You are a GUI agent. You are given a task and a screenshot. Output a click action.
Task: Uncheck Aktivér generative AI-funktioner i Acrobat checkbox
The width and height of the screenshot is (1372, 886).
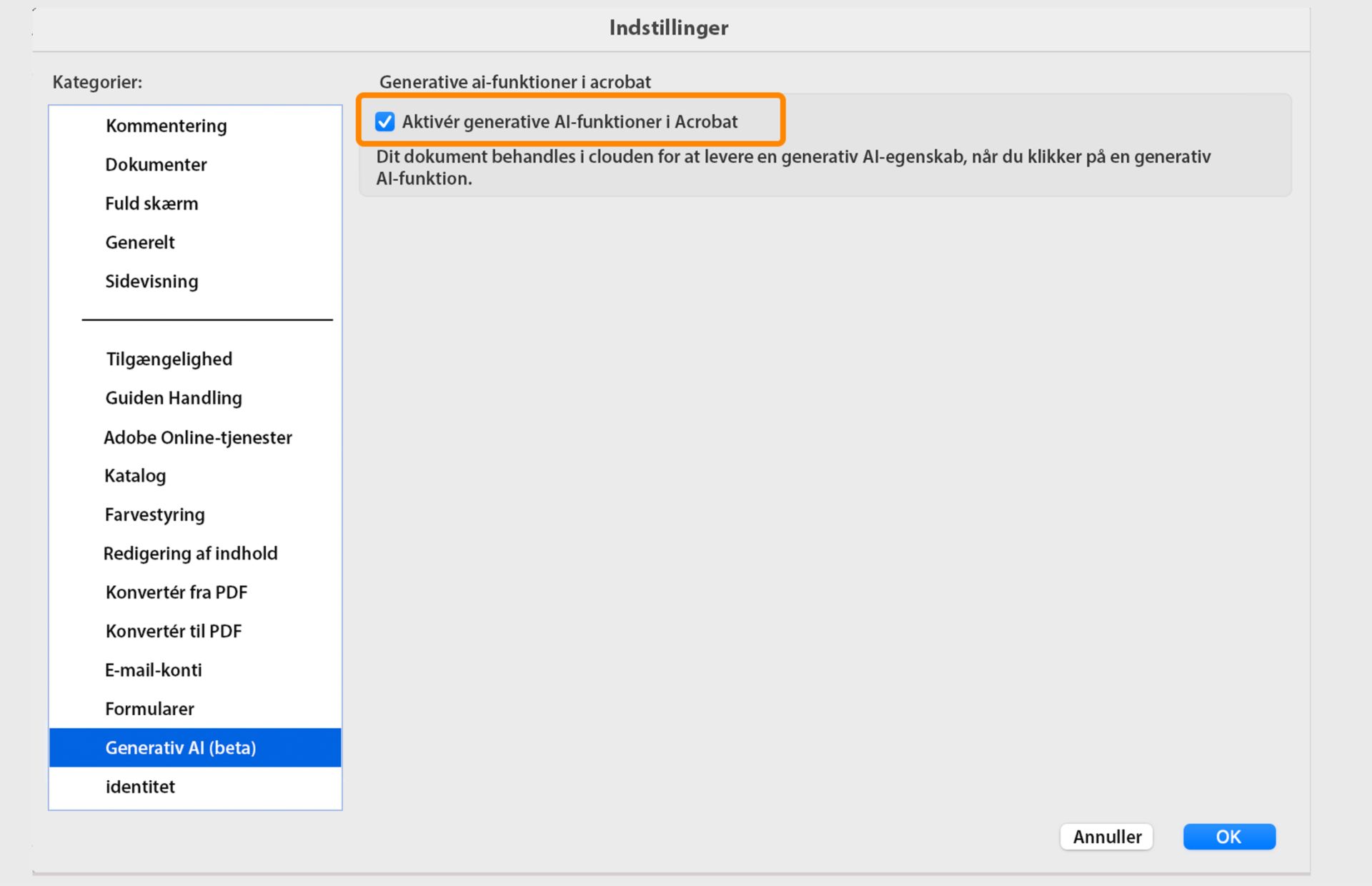coord(385,121)
